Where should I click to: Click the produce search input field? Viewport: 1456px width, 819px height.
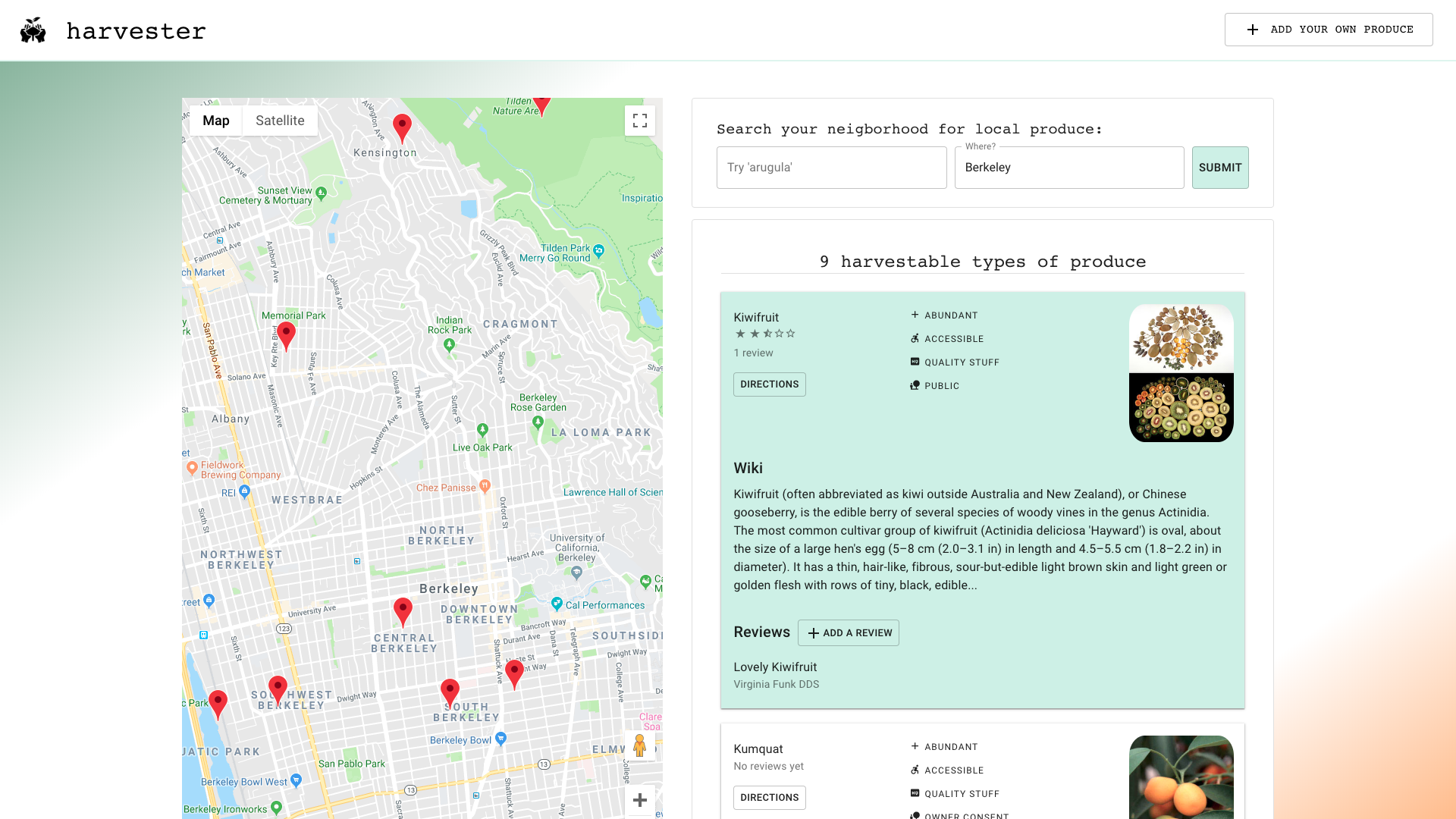coord(831,167)
